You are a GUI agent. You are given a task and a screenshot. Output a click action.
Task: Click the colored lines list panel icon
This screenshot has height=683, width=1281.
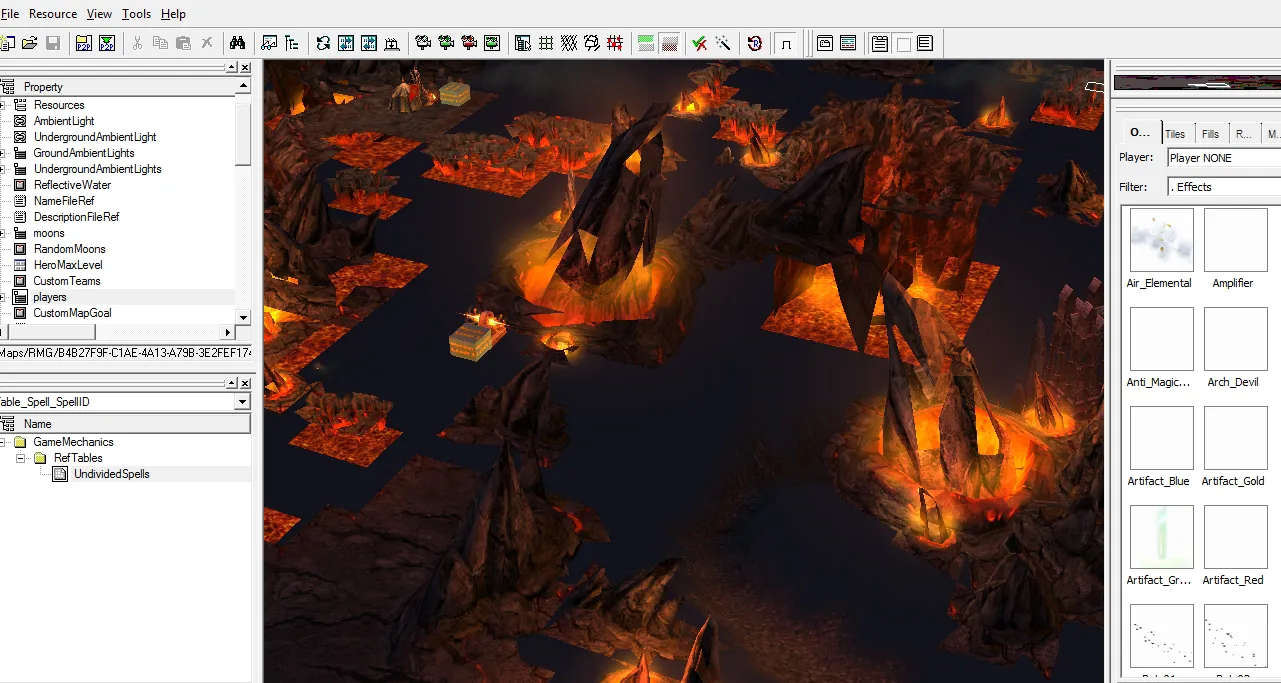point(848,43)
